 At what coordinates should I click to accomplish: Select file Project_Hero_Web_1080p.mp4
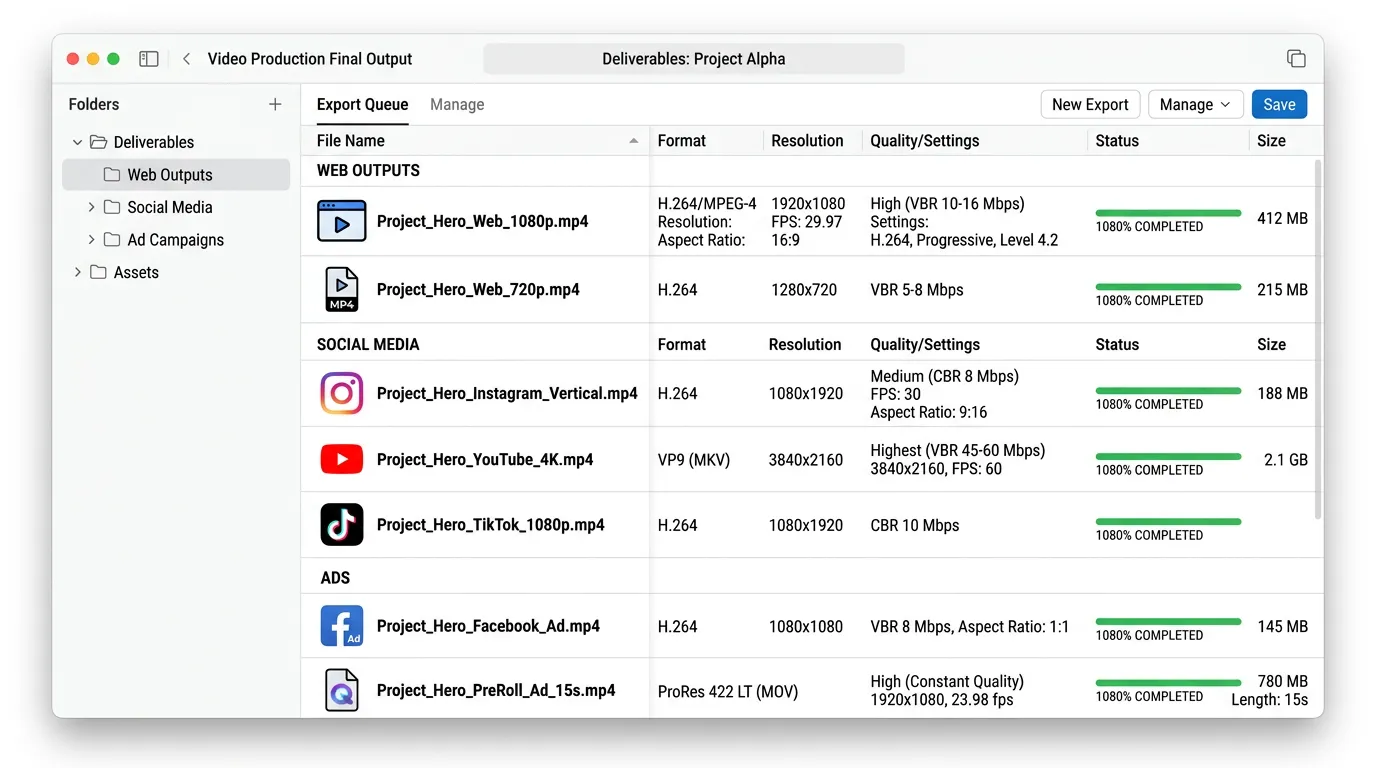[x=482, y=221]
